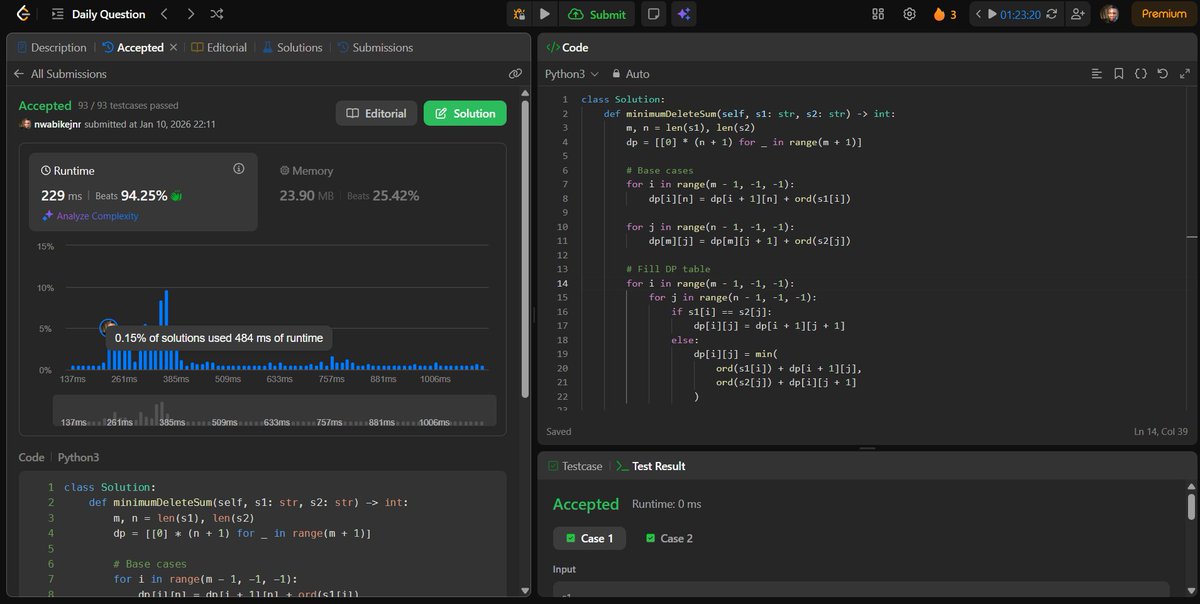Click the invite user icon

click(1077, 15)
